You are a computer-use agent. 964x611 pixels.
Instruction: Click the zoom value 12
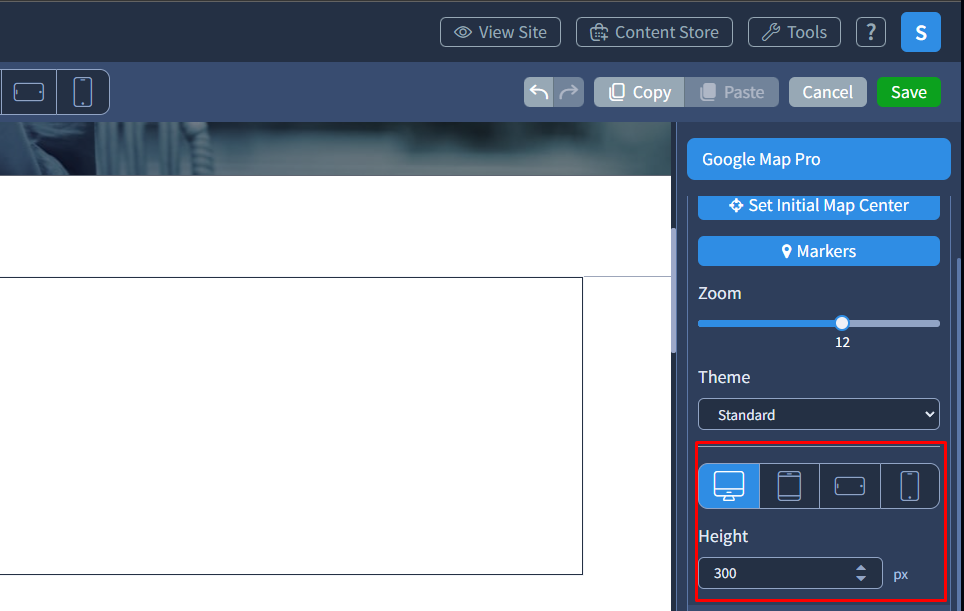[x=842, y=342]
